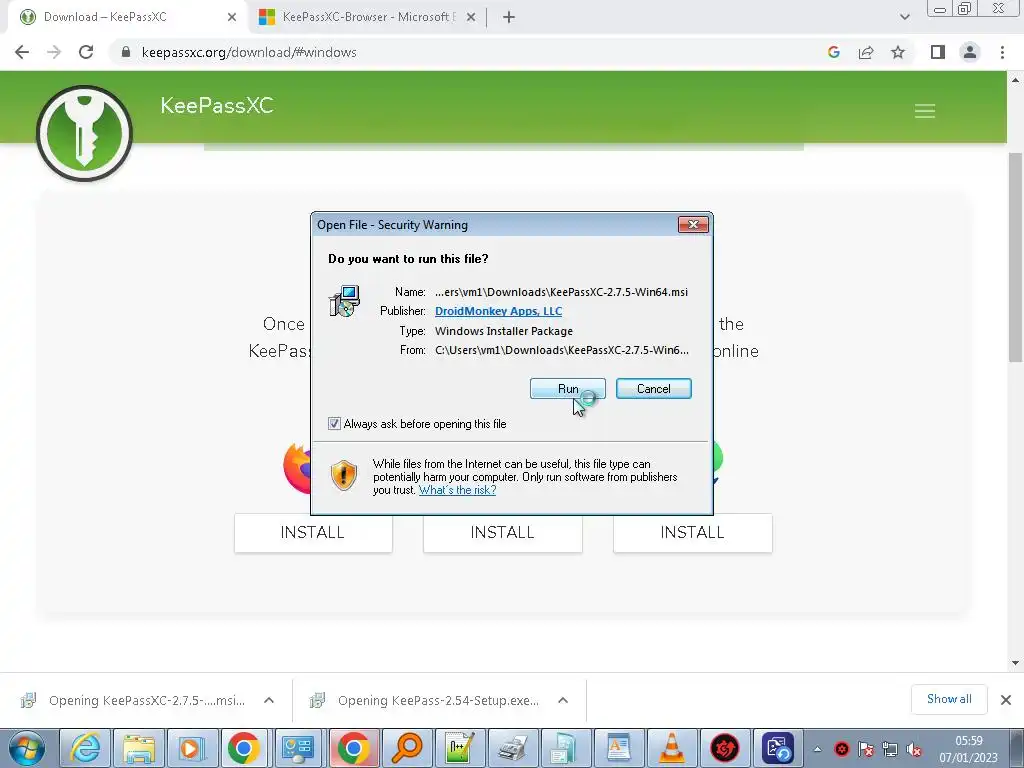
Task: Open the magnifier search app in taskbar
Action: click(407, 748)
